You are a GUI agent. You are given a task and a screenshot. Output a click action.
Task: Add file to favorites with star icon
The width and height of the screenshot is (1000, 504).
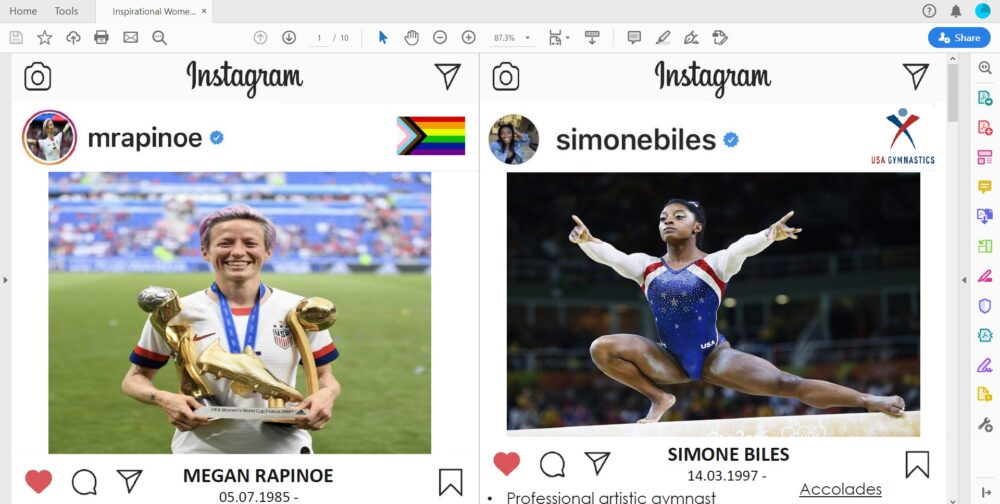coord(45,38)
